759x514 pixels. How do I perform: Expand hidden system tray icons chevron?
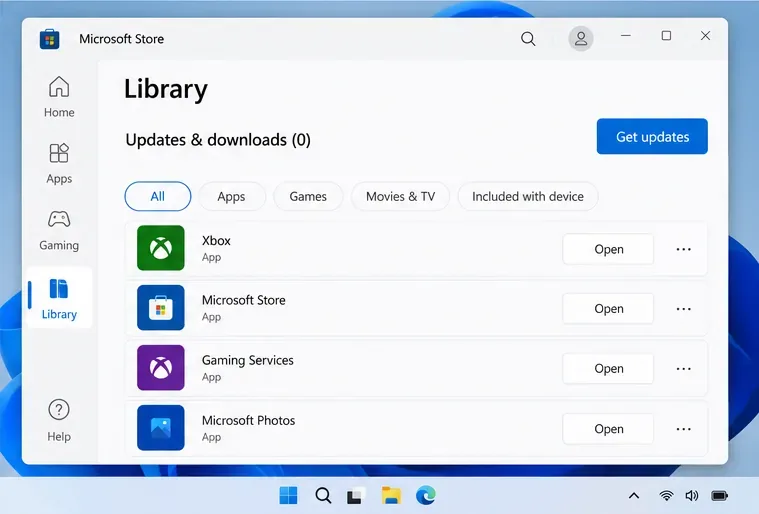pyautogui.click(x=634, y=496)
